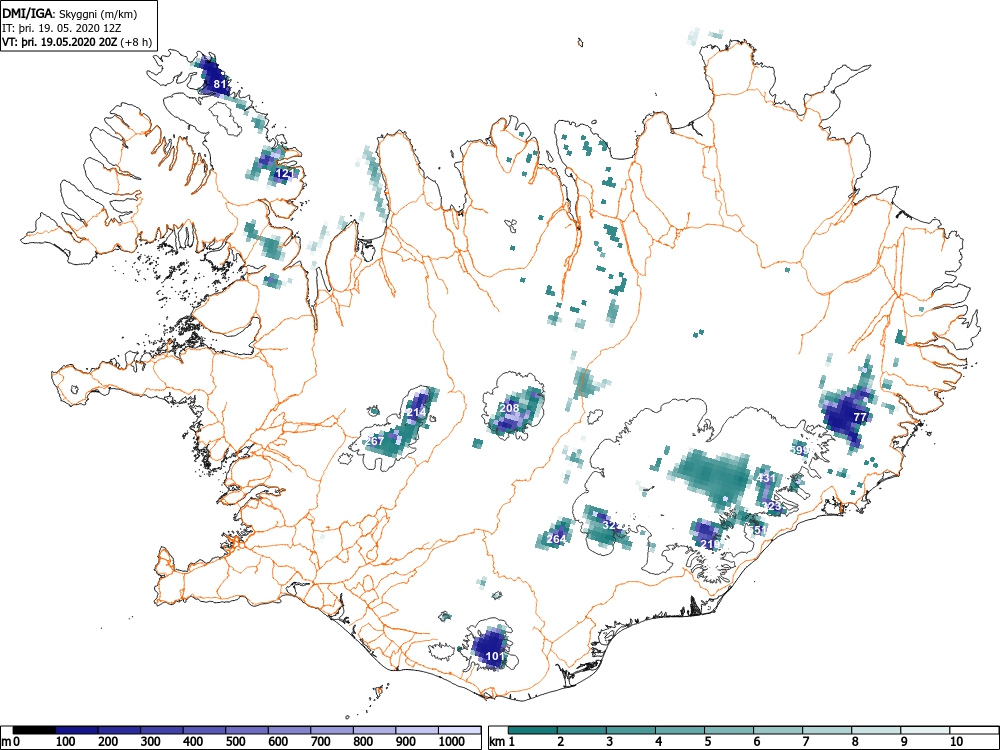Select the 900 label on the metre legend

pos(406,742)
